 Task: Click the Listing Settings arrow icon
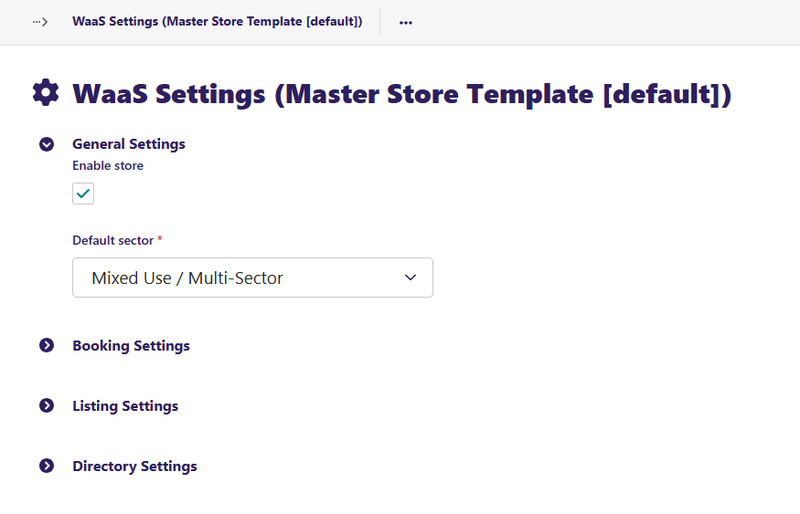click(x=46, y=406)
